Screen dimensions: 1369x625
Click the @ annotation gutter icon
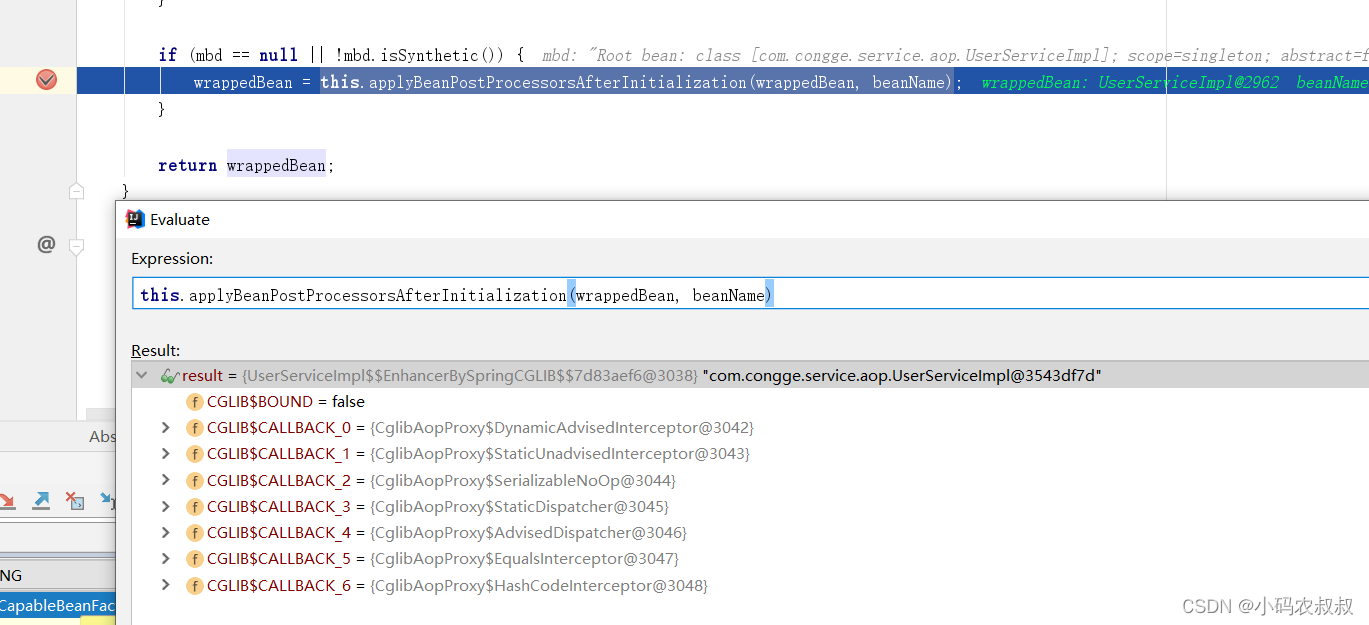[x=46, y=244]
